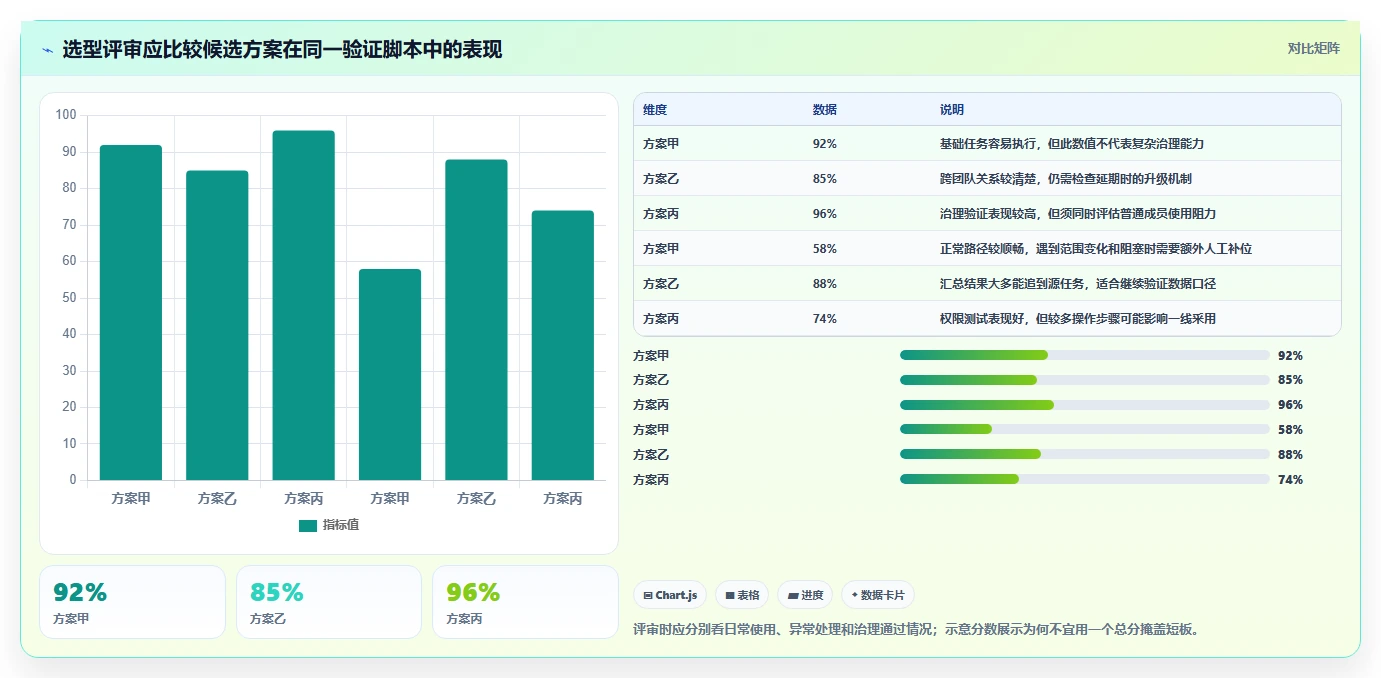Click the 说明 column header
This screenshot has height=678, width=1381.
[952, 109]
